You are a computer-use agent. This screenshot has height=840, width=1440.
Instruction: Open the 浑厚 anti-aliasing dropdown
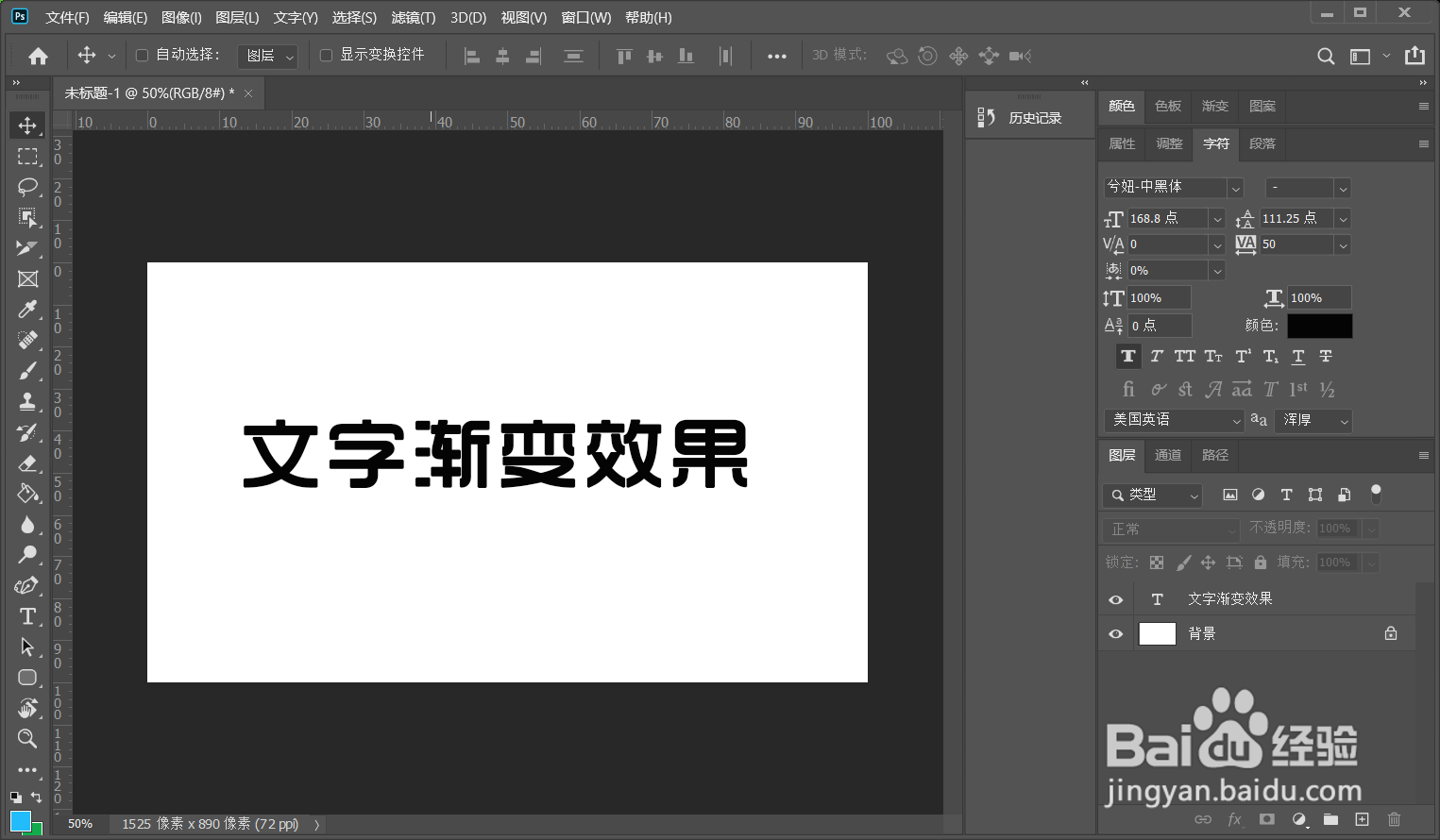[1313, 420]
